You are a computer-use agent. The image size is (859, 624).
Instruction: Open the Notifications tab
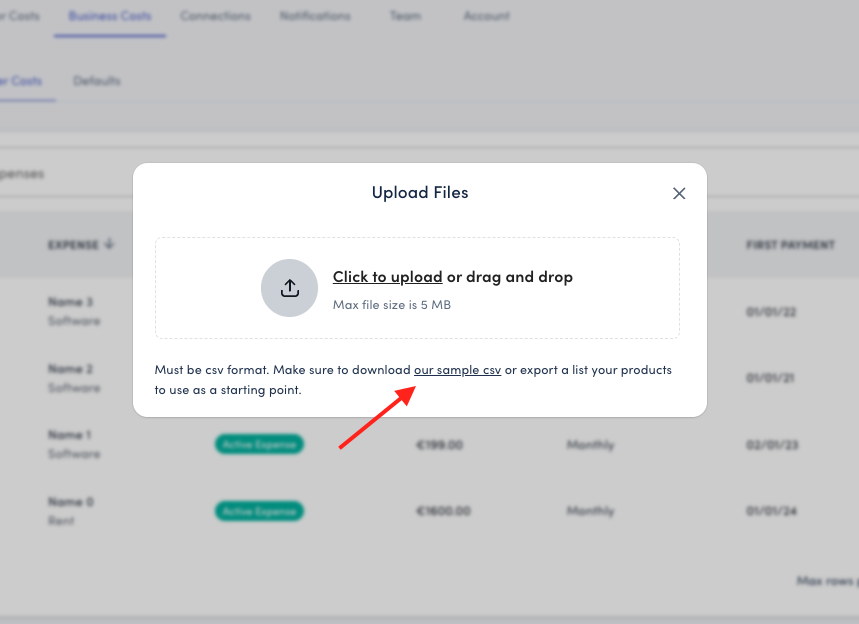[x=315, y=16]
